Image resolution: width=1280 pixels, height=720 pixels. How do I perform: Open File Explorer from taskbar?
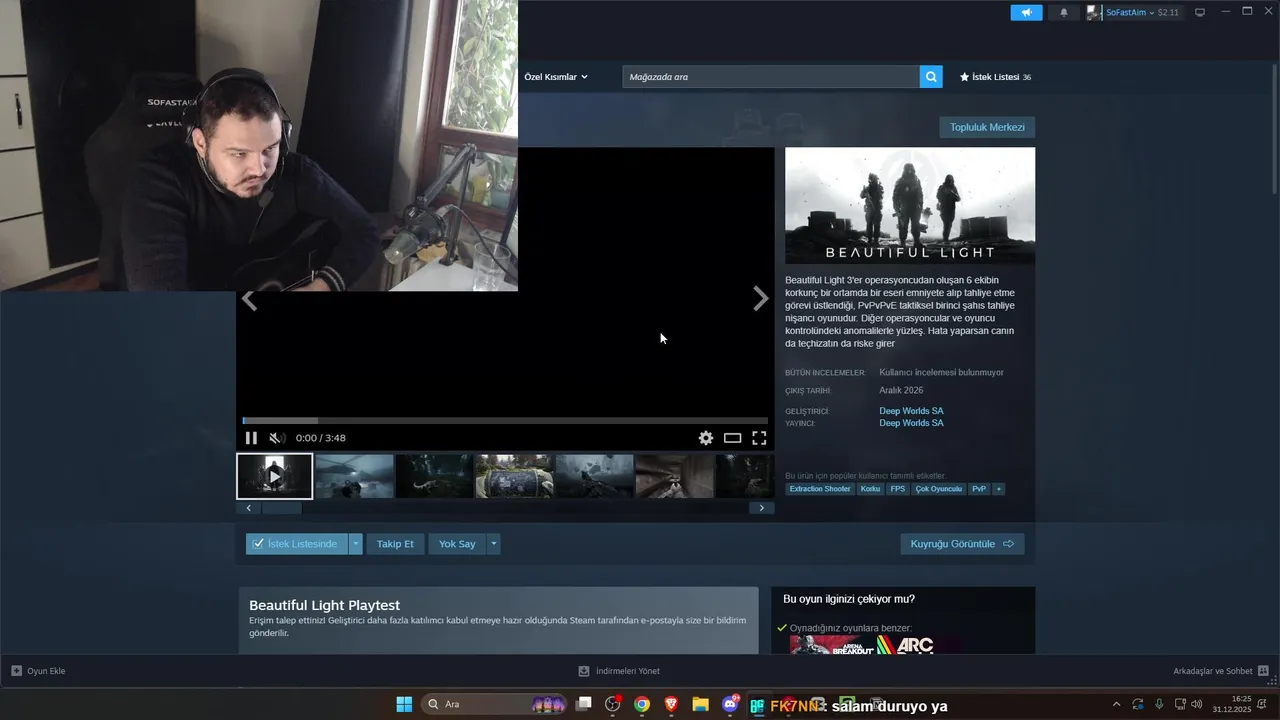pyautogui.click(x=700, y=704)
